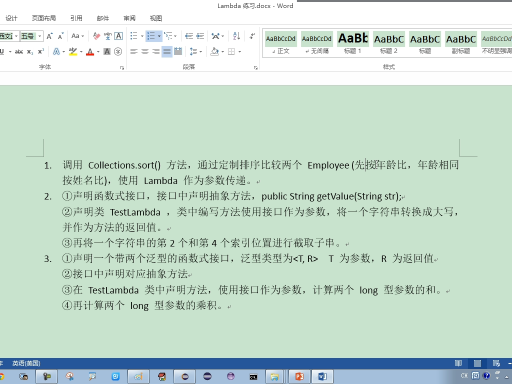Insert an enclosed character
Image resolution: width=512 pixels, height=384 pixels.
tap(118, 52)
